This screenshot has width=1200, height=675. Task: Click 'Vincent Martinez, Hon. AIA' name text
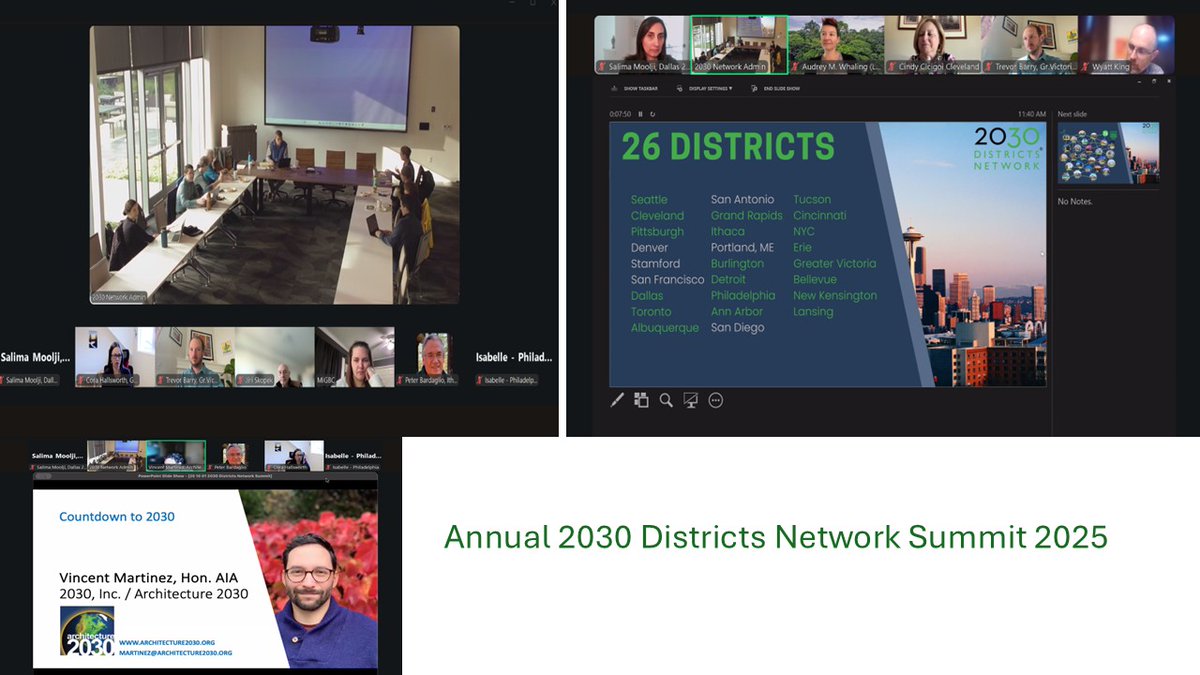point(149,577)
